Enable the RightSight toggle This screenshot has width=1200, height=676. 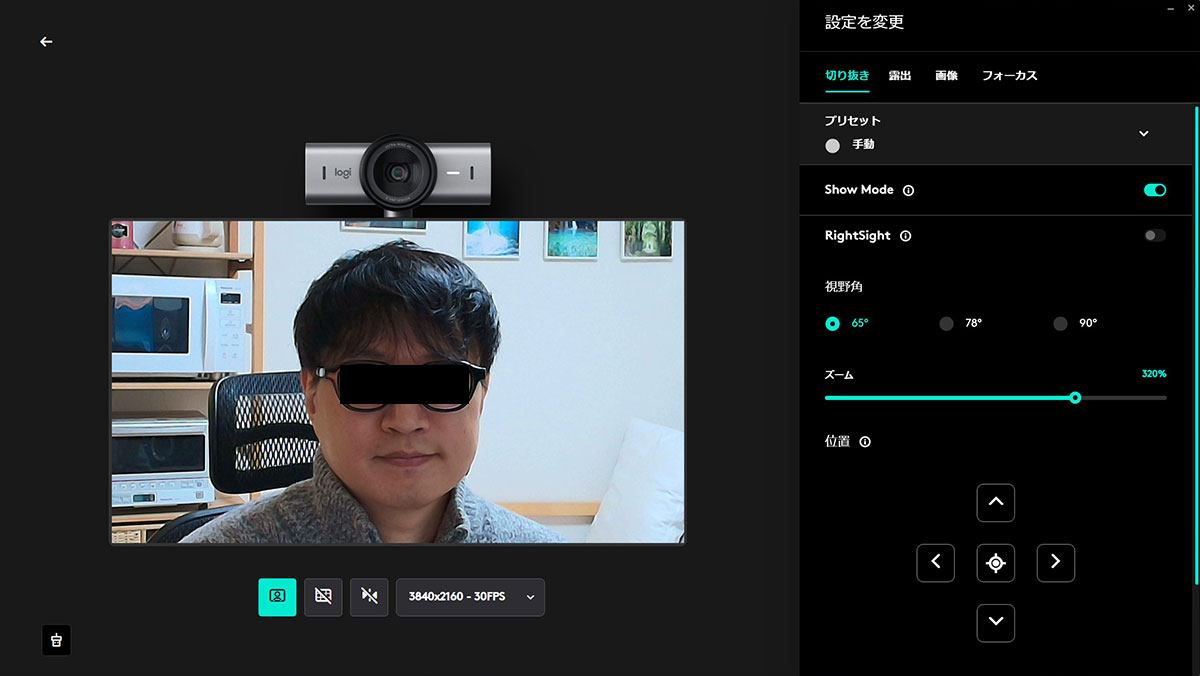pos(1154,236)
